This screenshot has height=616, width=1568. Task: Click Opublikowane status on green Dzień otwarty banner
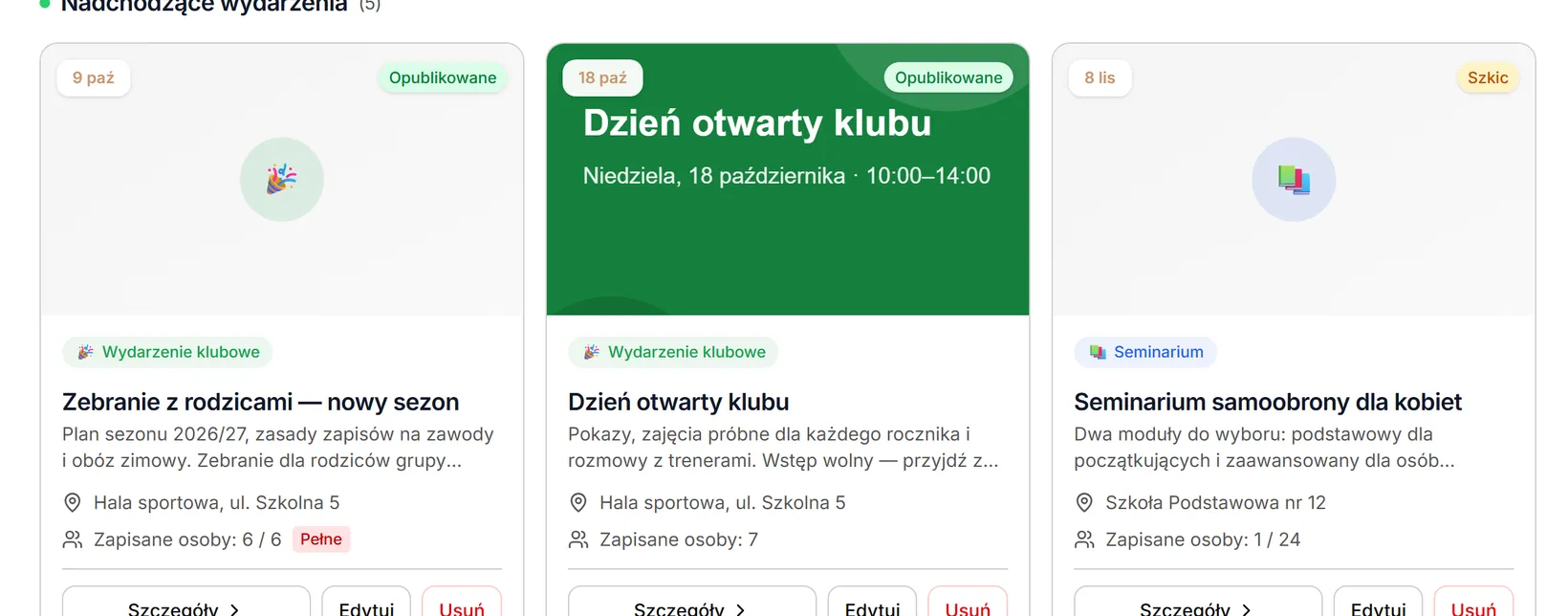(948, 77)
